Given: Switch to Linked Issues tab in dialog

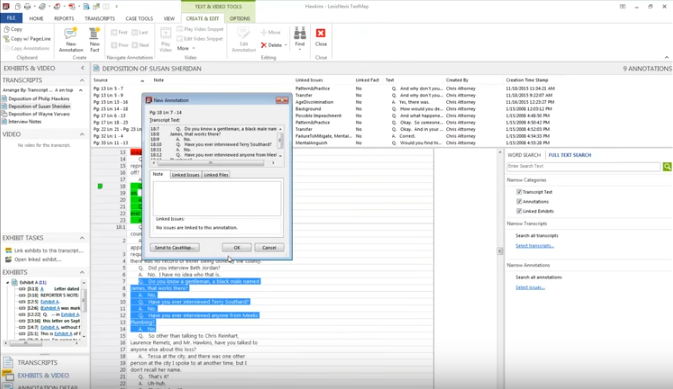Looking at the screenshot, I should 185,175.
